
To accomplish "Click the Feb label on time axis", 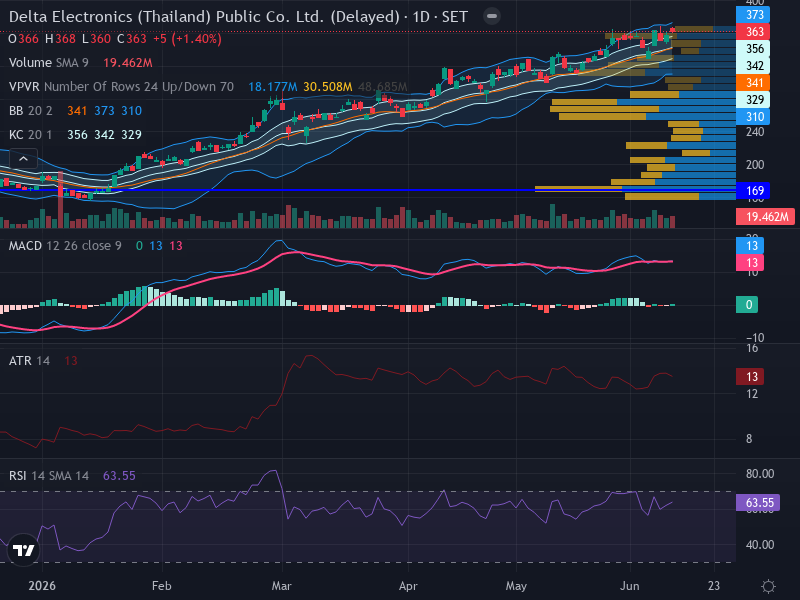I will [162, 586].
